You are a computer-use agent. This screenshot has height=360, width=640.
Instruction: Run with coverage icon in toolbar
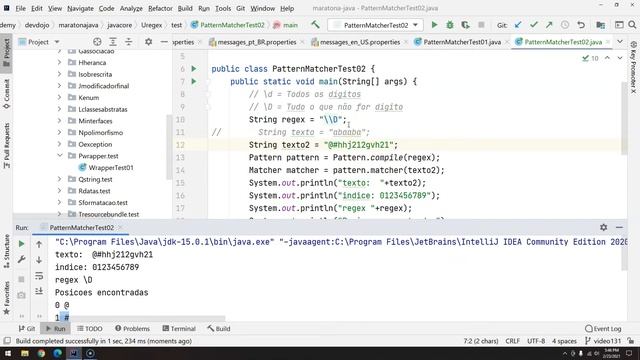(x=465, y=25)
